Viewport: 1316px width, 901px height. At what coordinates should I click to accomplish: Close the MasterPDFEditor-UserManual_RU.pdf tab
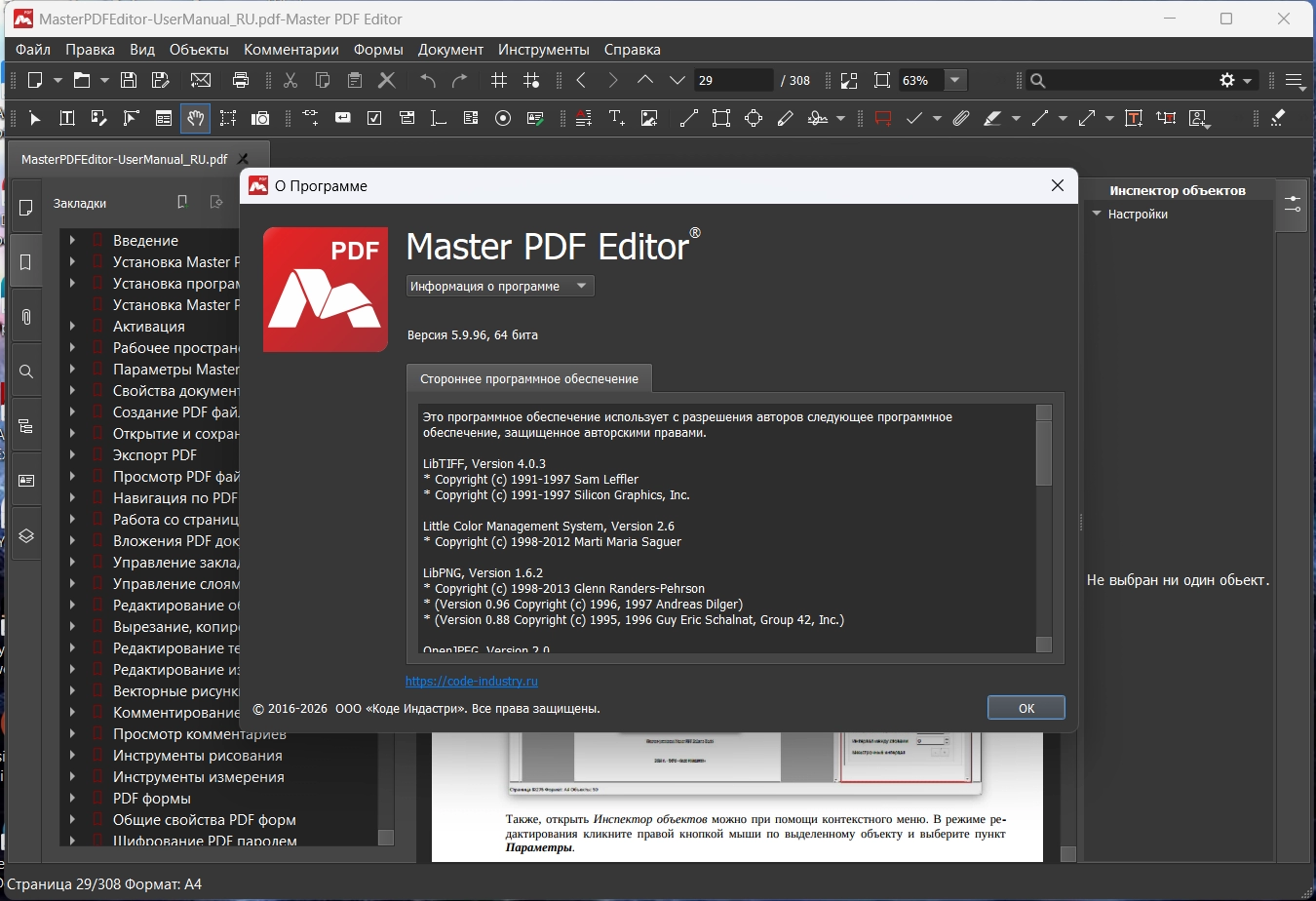coord(244,159)
